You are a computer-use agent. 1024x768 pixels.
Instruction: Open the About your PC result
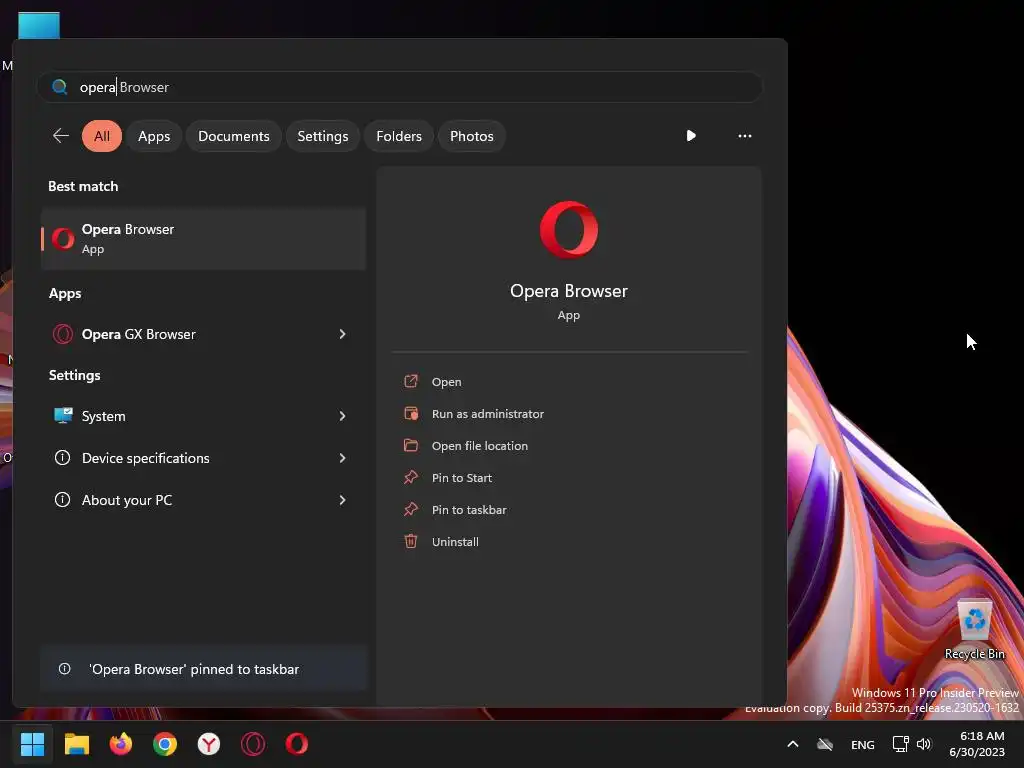[x=203, y=500]
